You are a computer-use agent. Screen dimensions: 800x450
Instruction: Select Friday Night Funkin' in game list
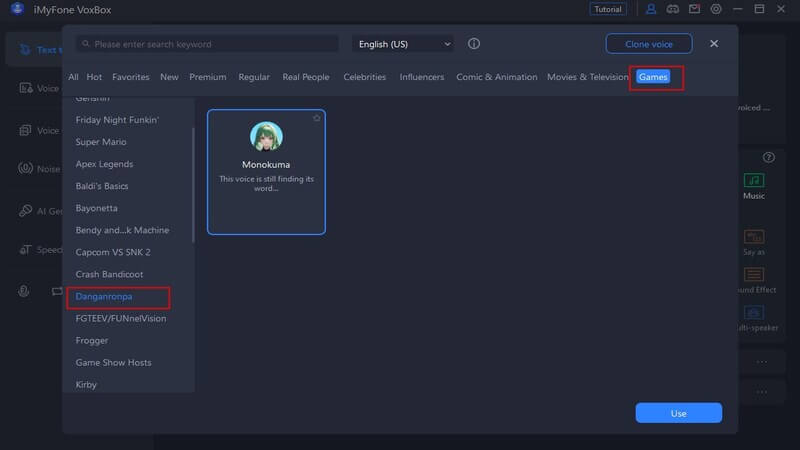[117, 120]
